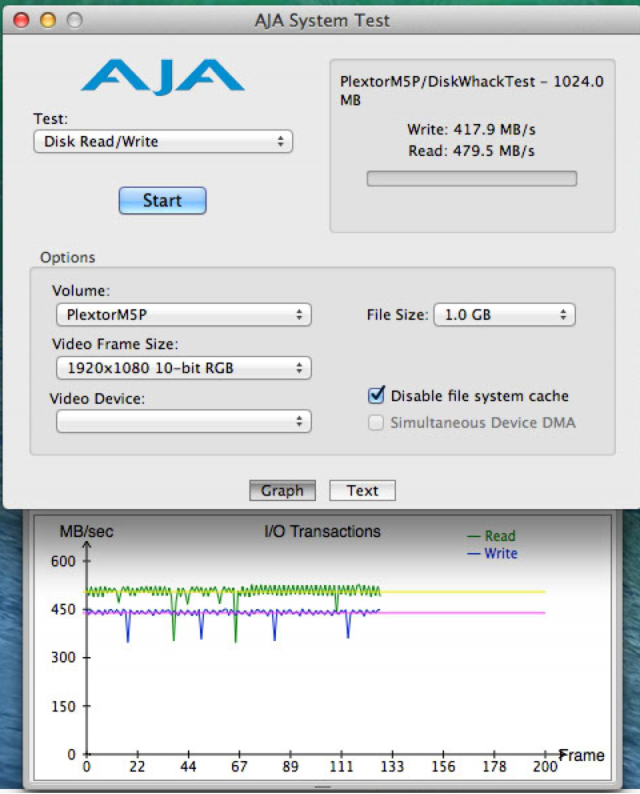This screenshot has height=794, width=640.
Task: Click the Start button
Action: [x=162, y=201]
